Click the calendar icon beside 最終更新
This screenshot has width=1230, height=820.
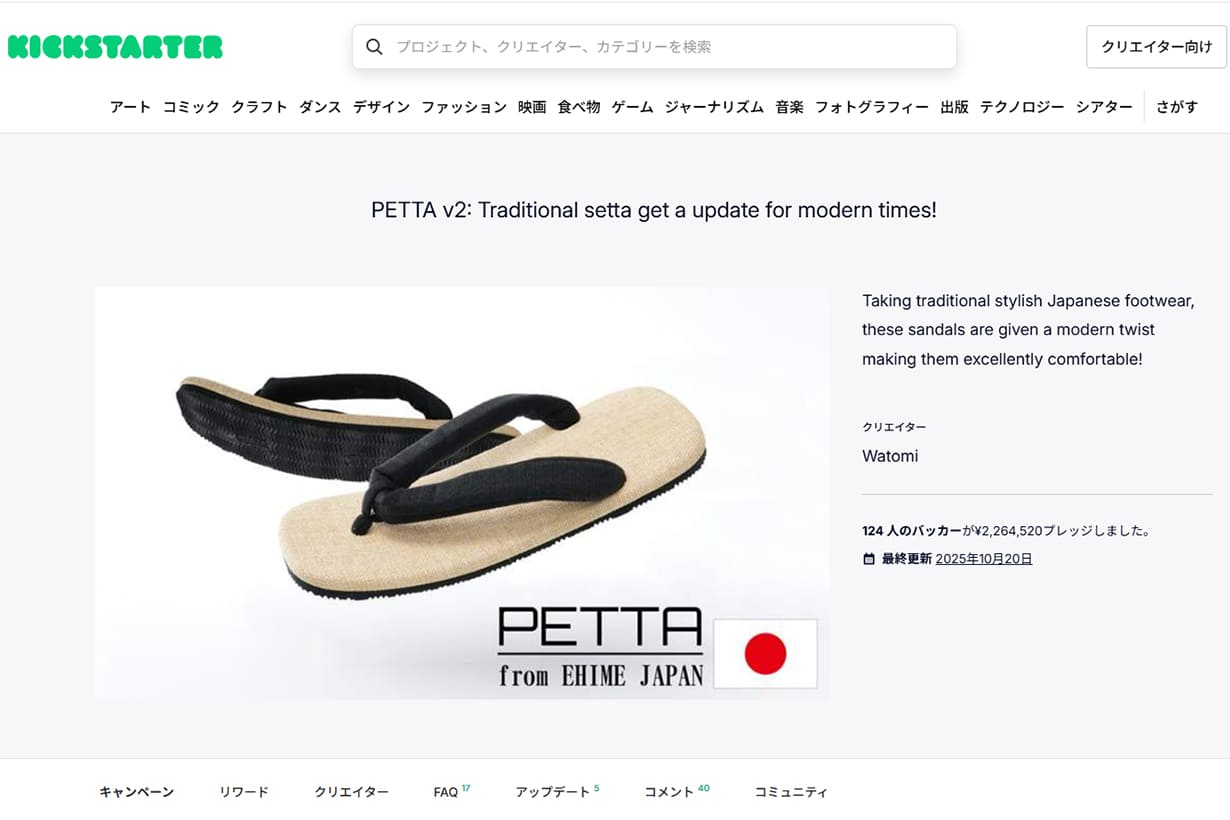point(868,559)
